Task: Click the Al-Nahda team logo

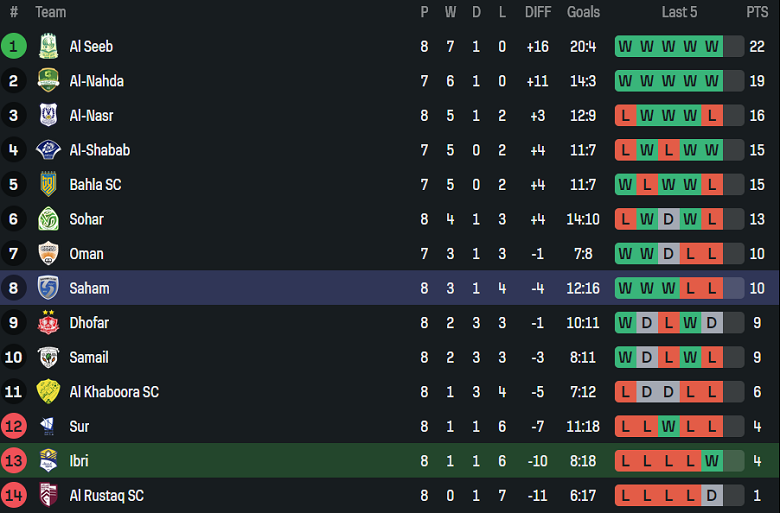Action: 48,81
